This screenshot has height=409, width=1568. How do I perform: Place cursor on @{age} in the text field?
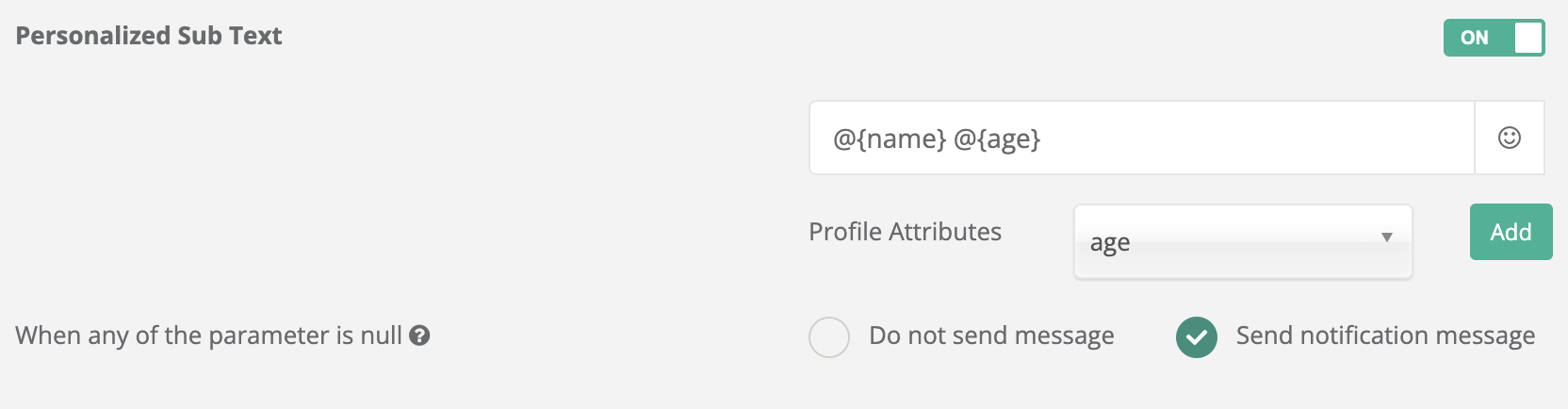coord(997,139)
